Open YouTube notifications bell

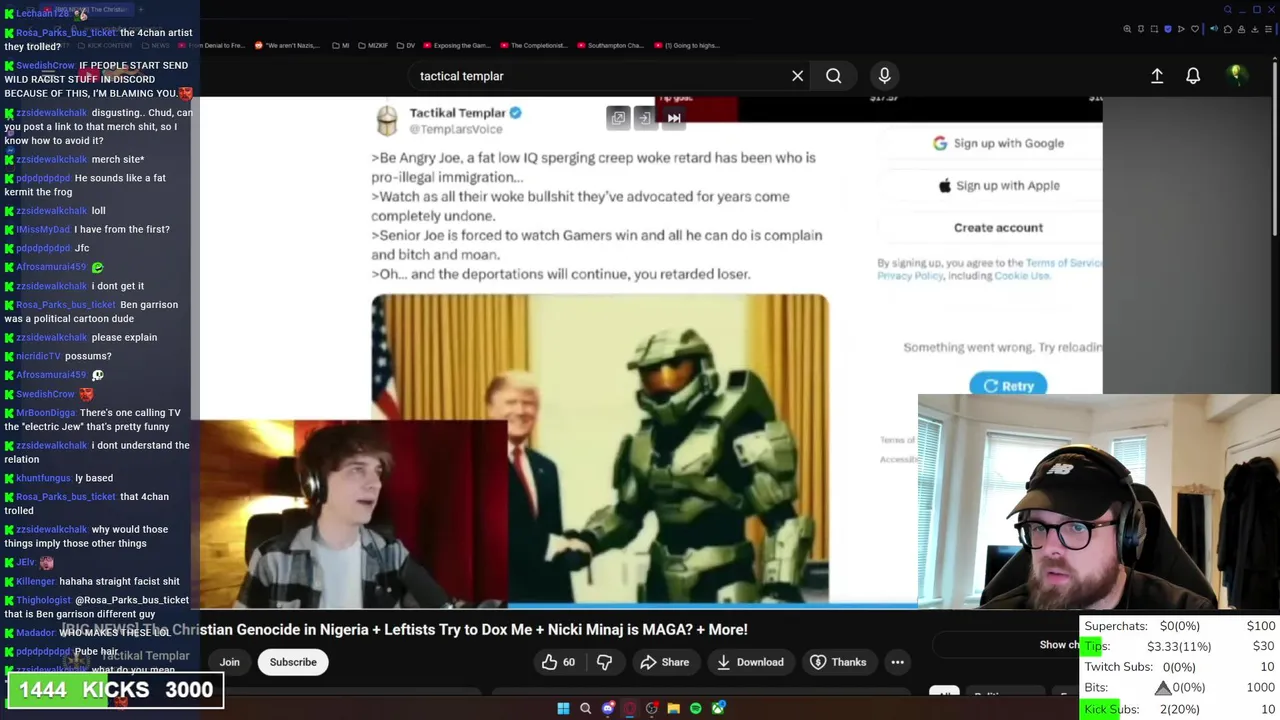(x=1193, y=76)
